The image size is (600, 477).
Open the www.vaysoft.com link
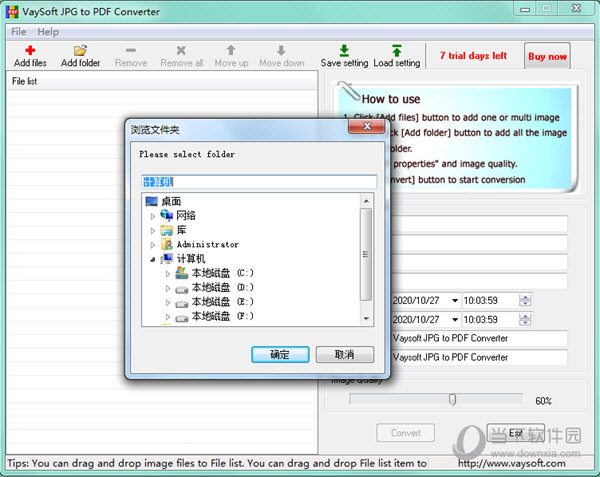point(512,463)
